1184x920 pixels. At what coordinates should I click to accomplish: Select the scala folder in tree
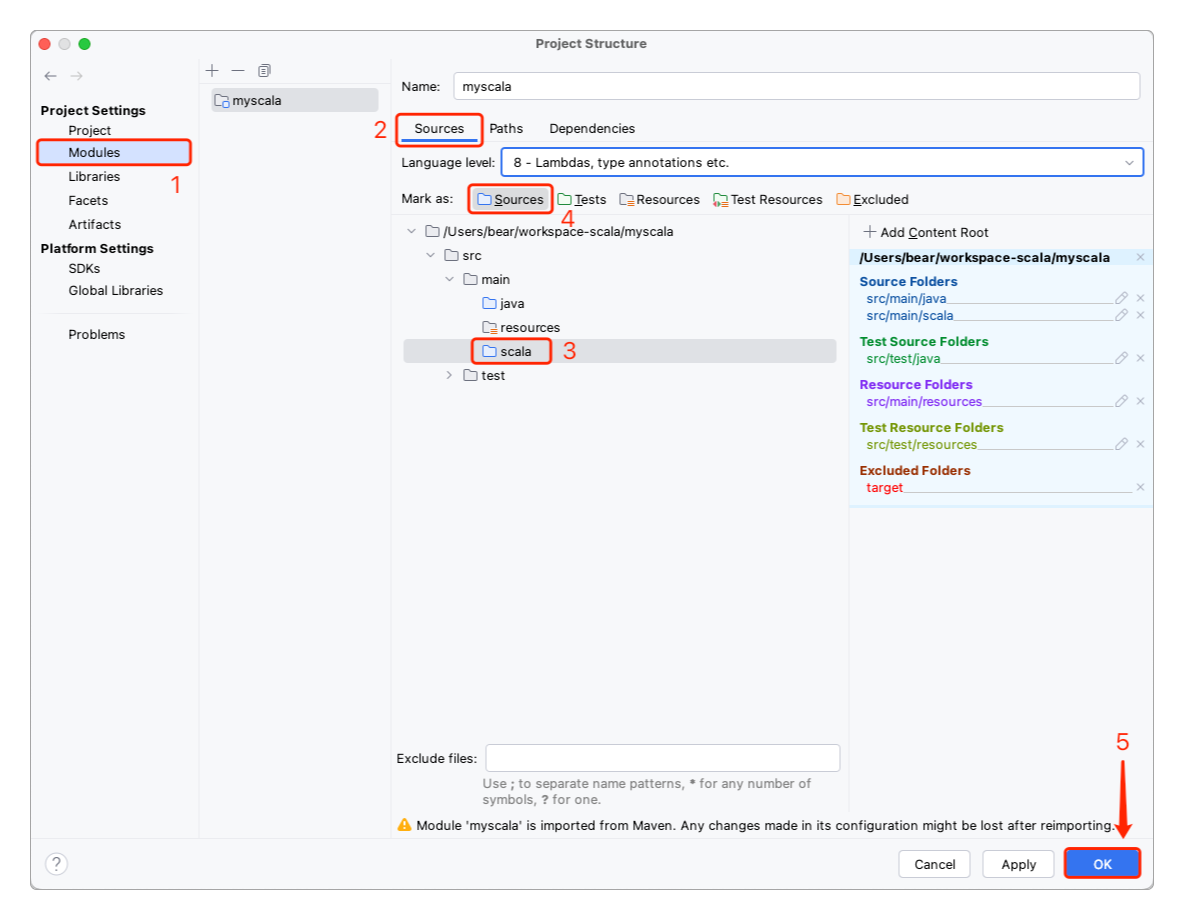point(507,351)
